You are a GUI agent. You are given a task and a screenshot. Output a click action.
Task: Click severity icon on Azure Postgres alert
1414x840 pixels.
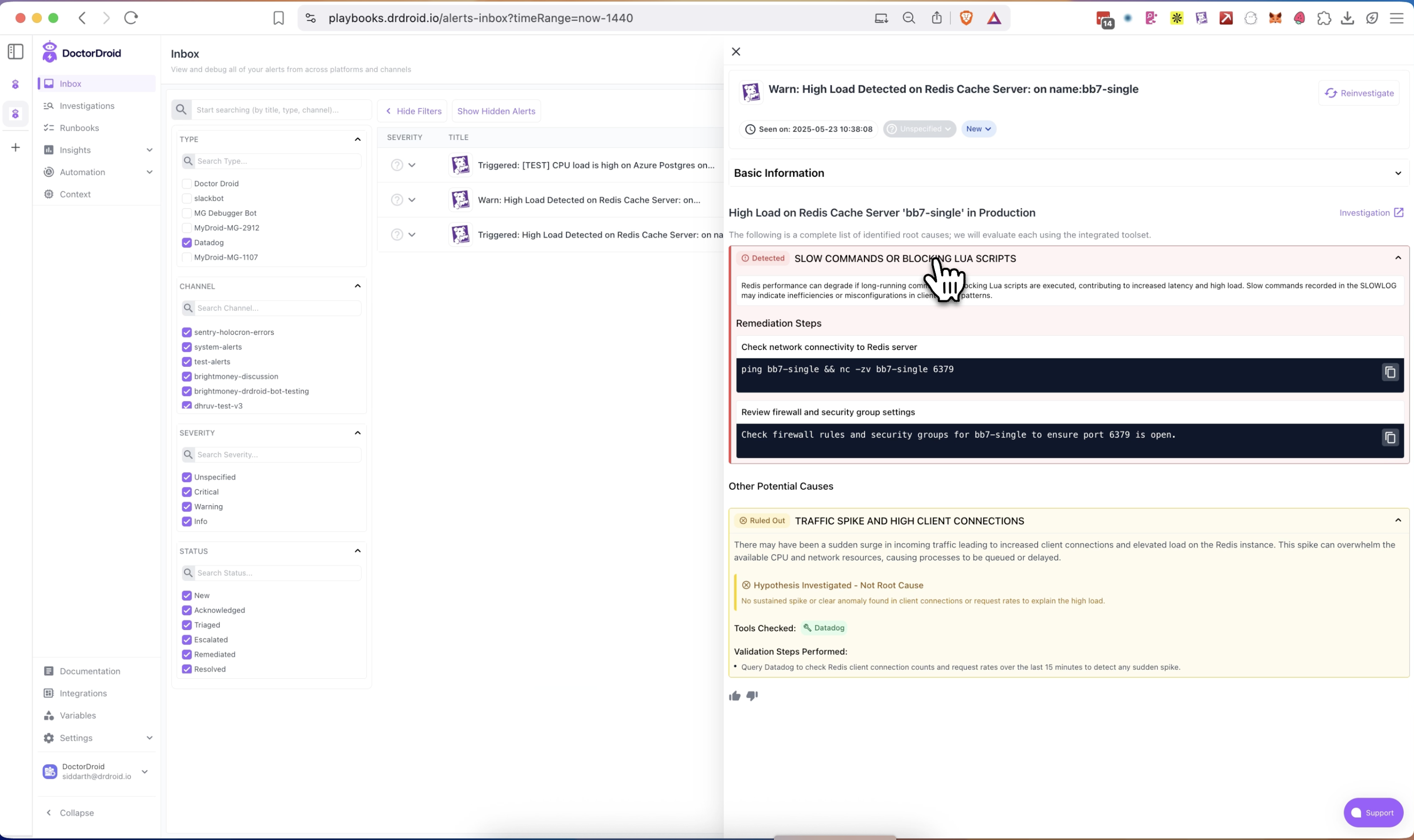coord(396,165)
